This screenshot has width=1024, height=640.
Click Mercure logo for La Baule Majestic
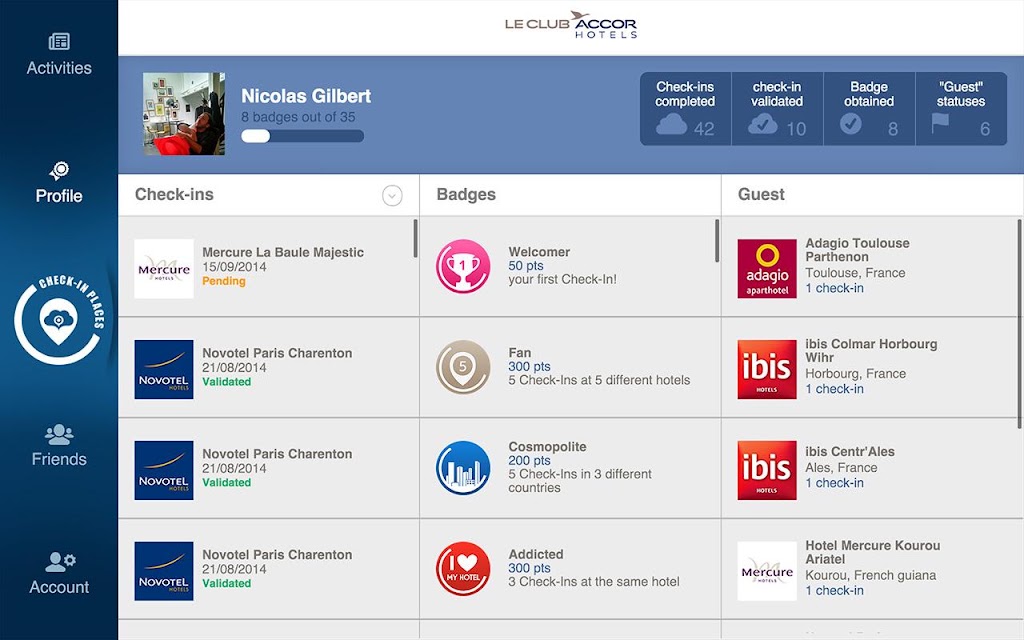click(x=164, y=268)
